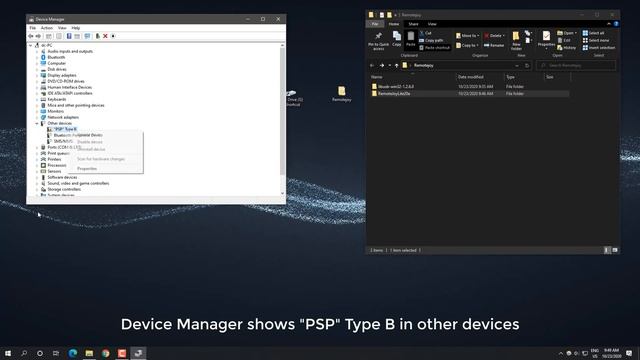Select the libusb-win32 folder row
640x360 pixels.
469,87
